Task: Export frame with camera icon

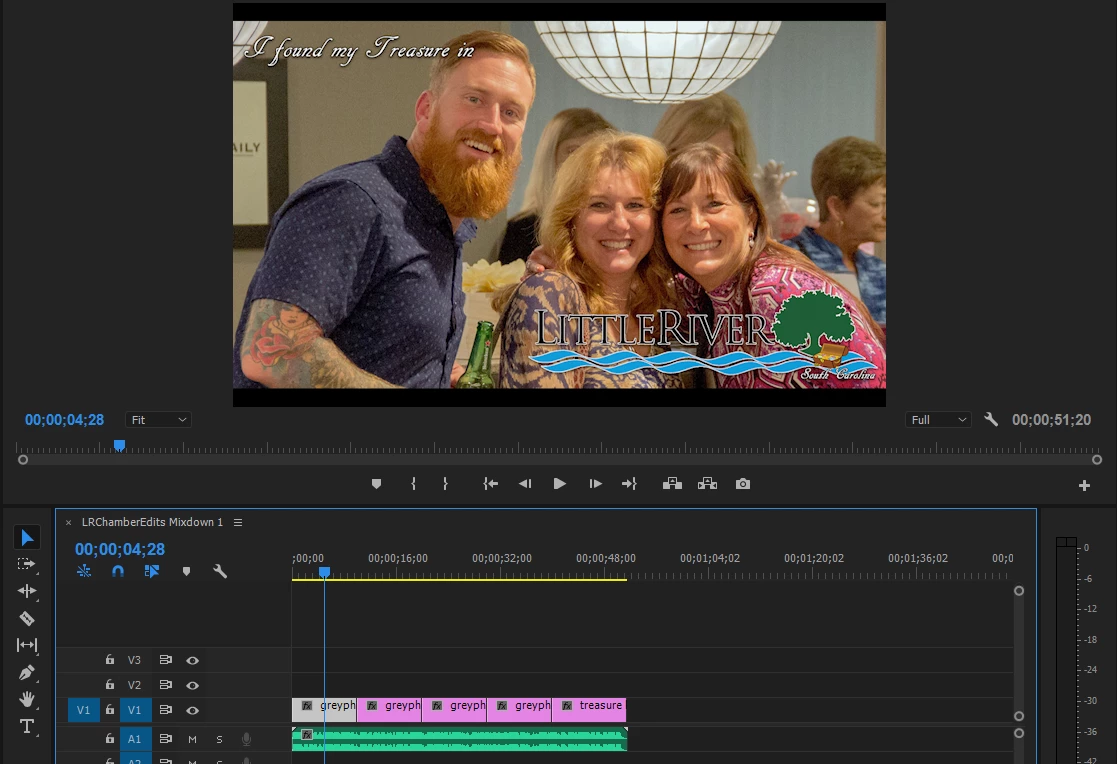Action: tap(743, 484)
